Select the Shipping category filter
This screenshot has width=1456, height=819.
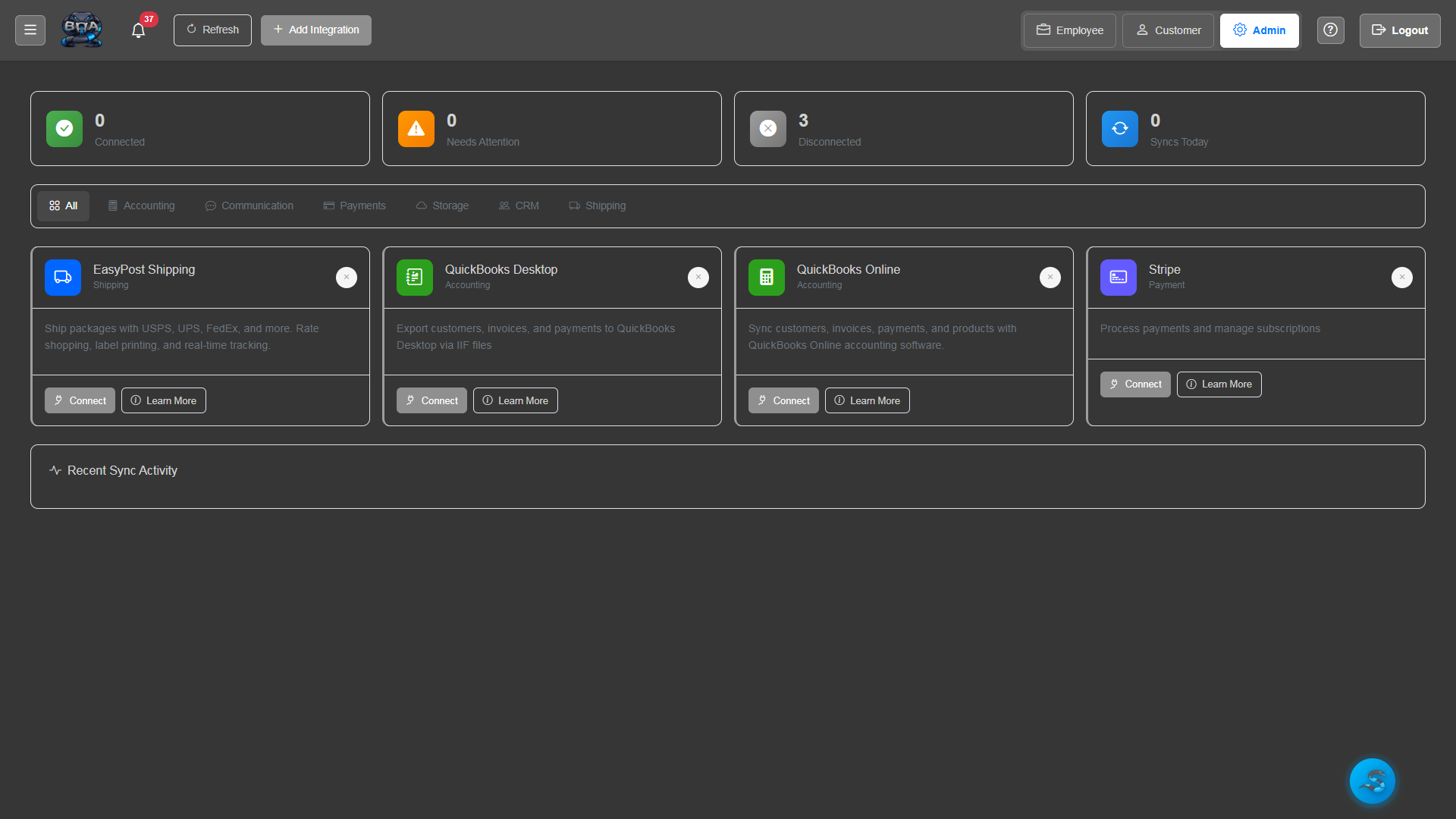(597, 206)
